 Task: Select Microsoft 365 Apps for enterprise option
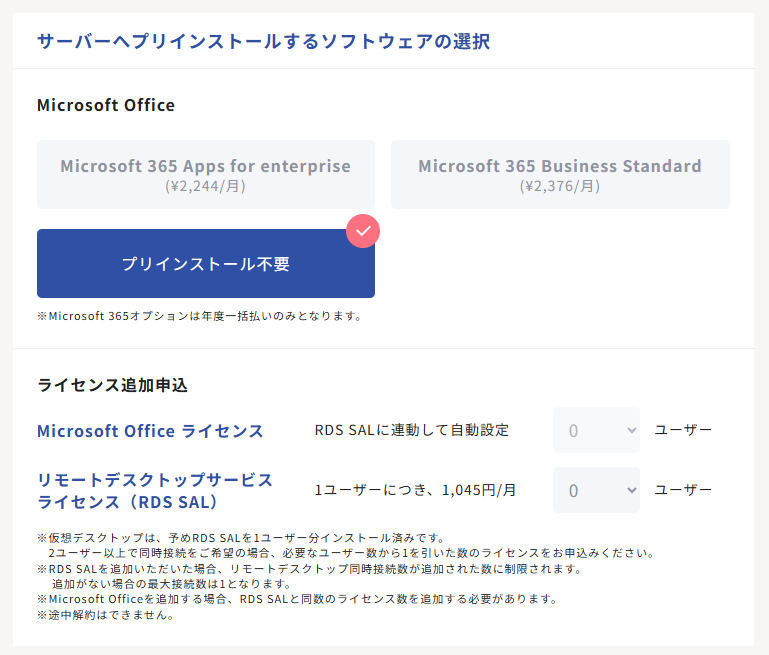click(206, 175)
